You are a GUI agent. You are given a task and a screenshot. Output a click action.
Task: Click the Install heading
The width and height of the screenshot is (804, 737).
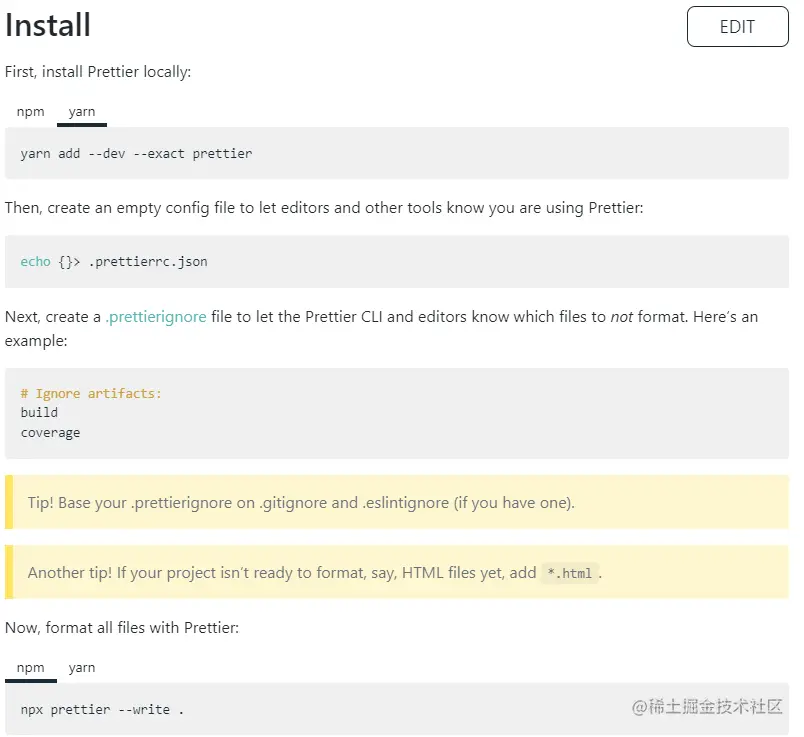(48, 25)
